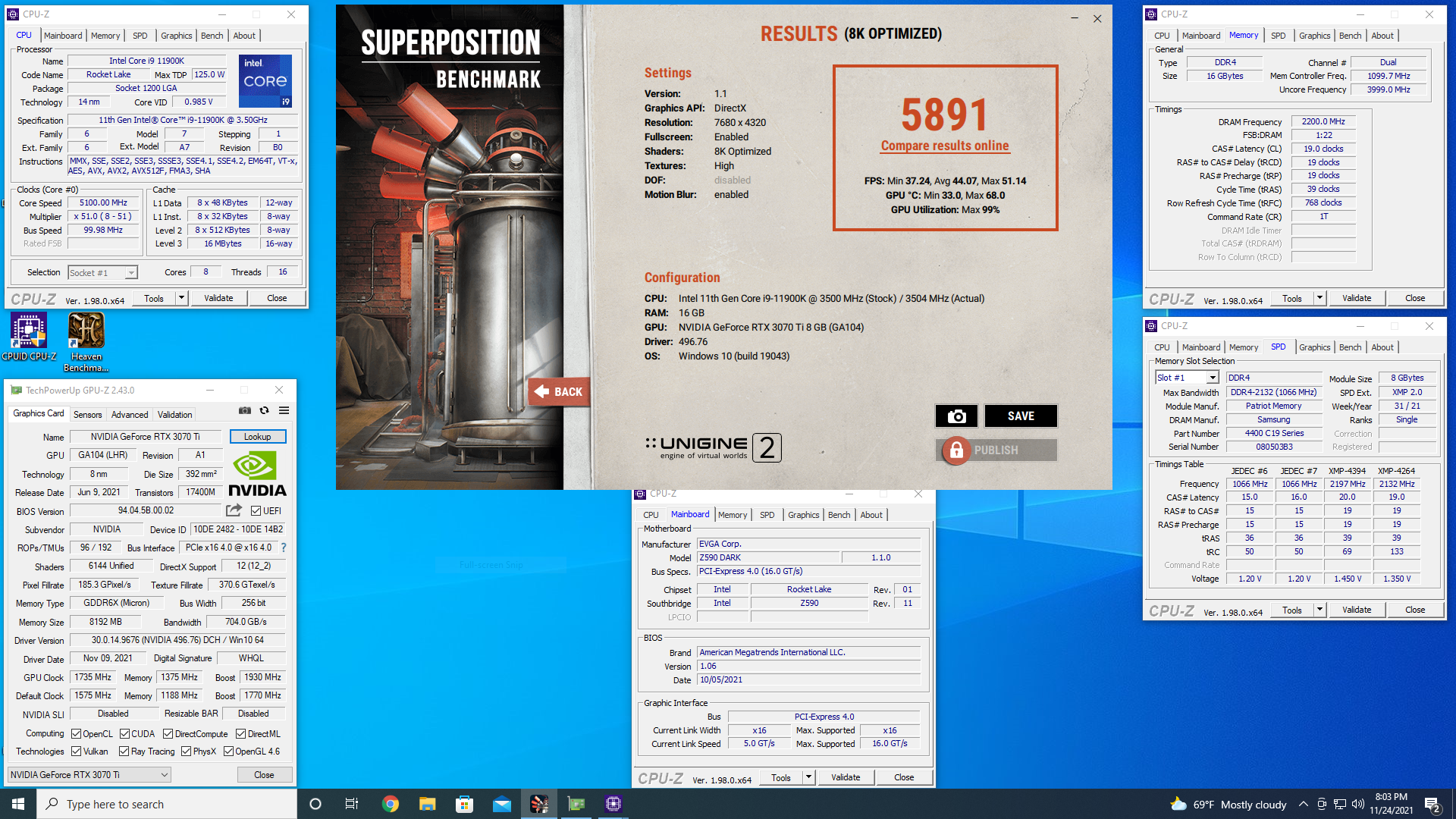The image size is (1456, 819).
Task: Launch Google Chrome from taskbar
Action: [x=390, y=804]
